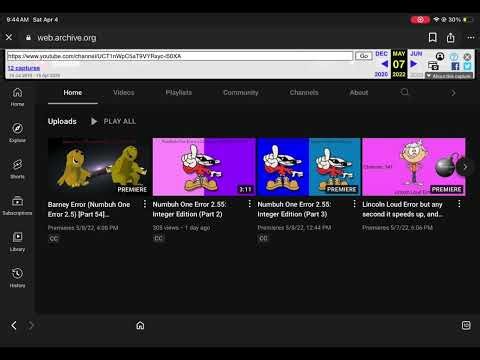
Task: Share capture on Facebook
Action: [x=455, y=66]
